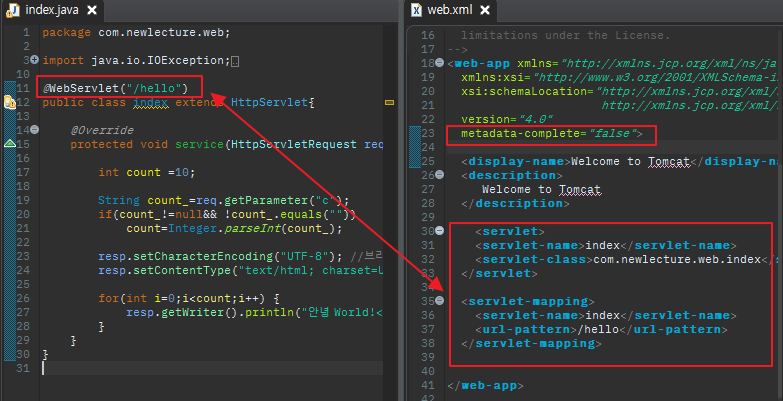The width and height of the screenshot is (783, 401).
Task: Collapse the web-app element at line 18
Action: coord(439,63)
